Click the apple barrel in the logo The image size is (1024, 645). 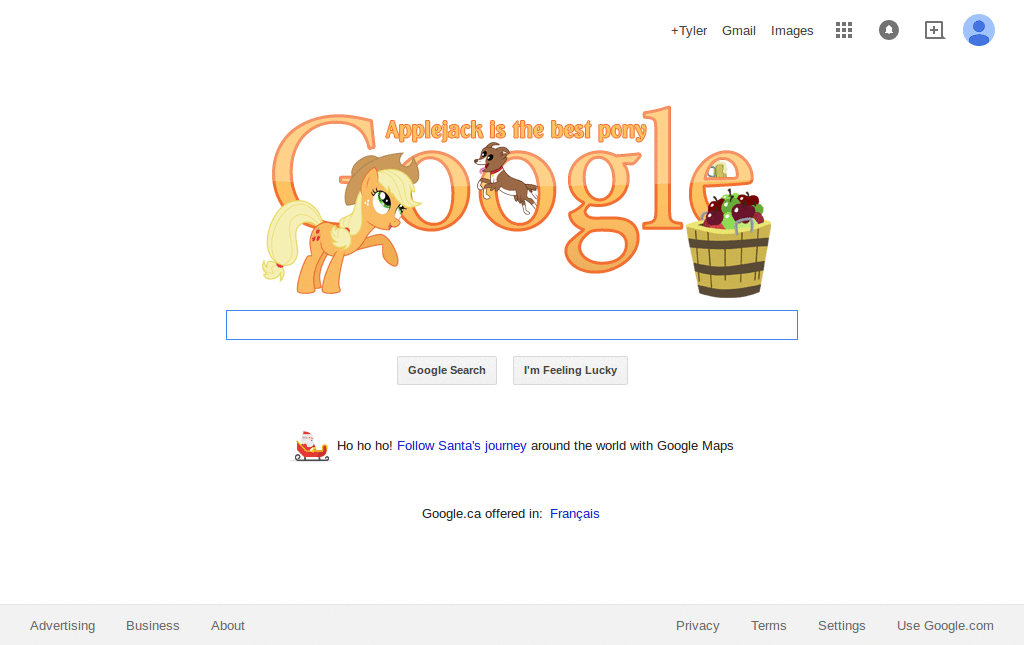(728, 245)
